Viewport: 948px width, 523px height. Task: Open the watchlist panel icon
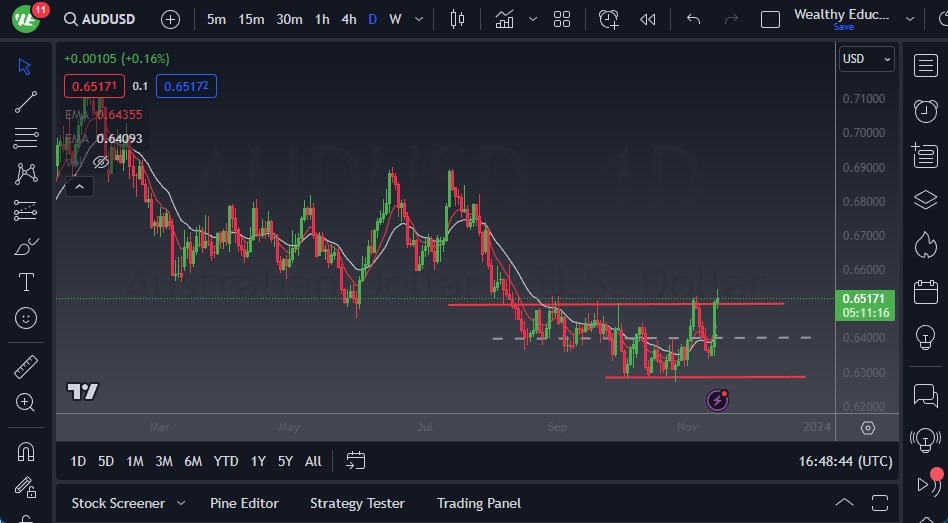[926, 65]
